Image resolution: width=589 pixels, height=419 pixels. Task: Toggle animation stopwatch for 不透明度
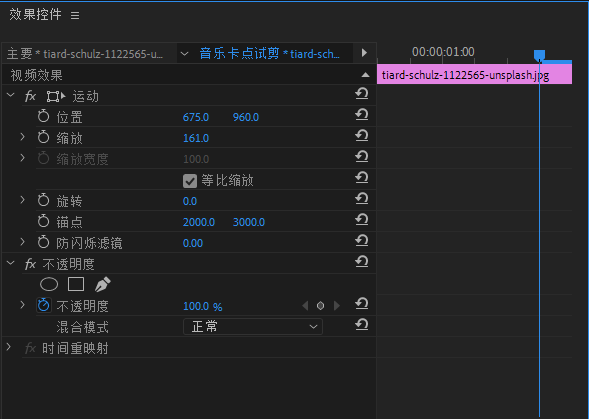(44, 305)
